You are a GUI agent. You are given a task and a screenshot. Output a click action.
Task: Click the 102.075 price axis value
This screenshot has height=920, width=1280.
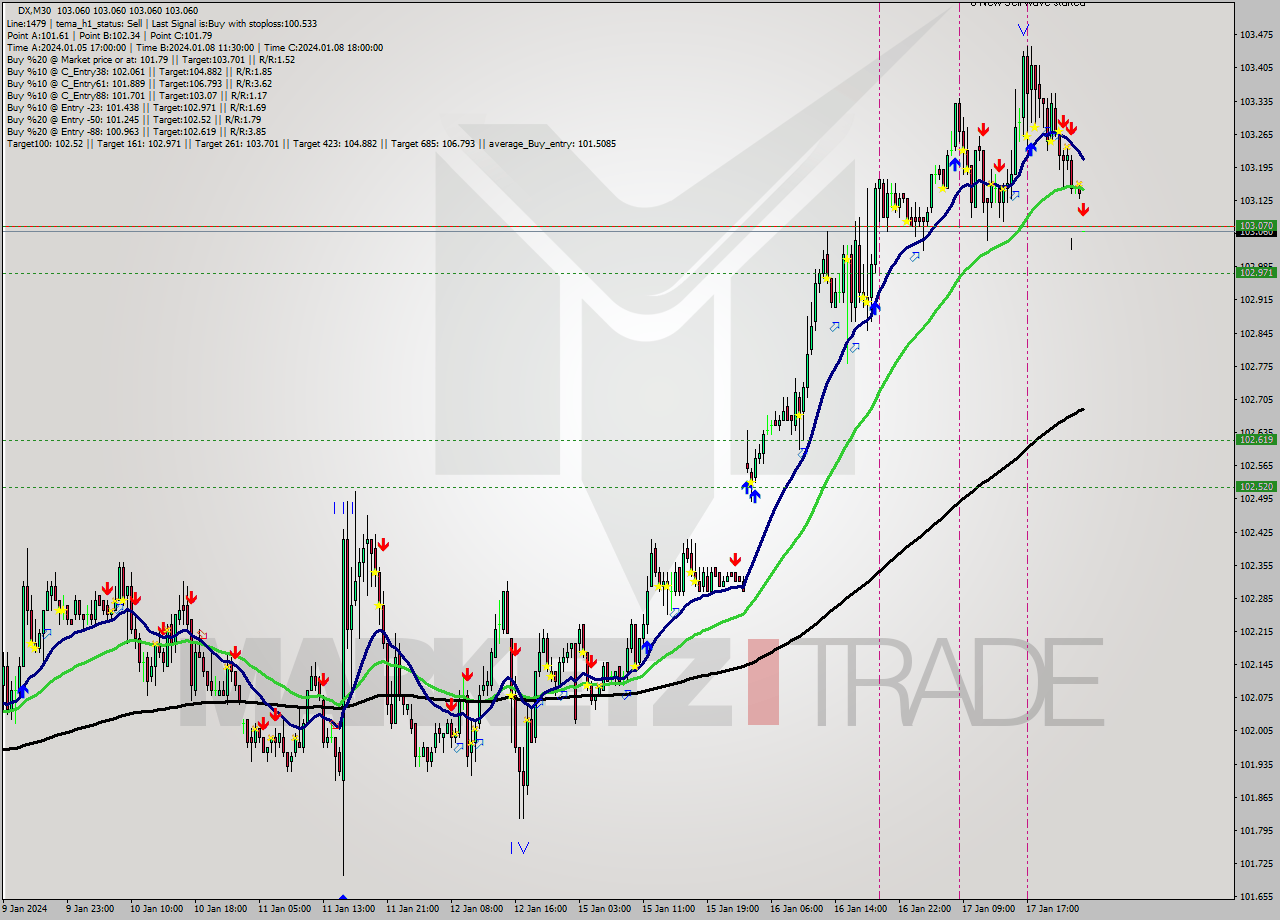tap(1256, 697)
